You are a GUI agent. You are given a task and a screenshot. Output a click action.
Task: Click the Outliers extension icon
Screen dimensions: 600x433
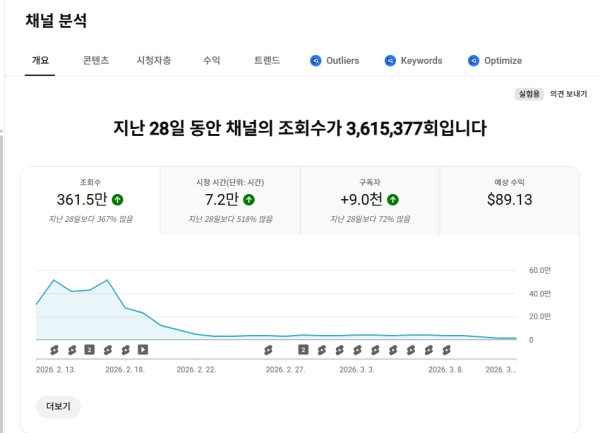pyautogui.click(x=316, y=61)
